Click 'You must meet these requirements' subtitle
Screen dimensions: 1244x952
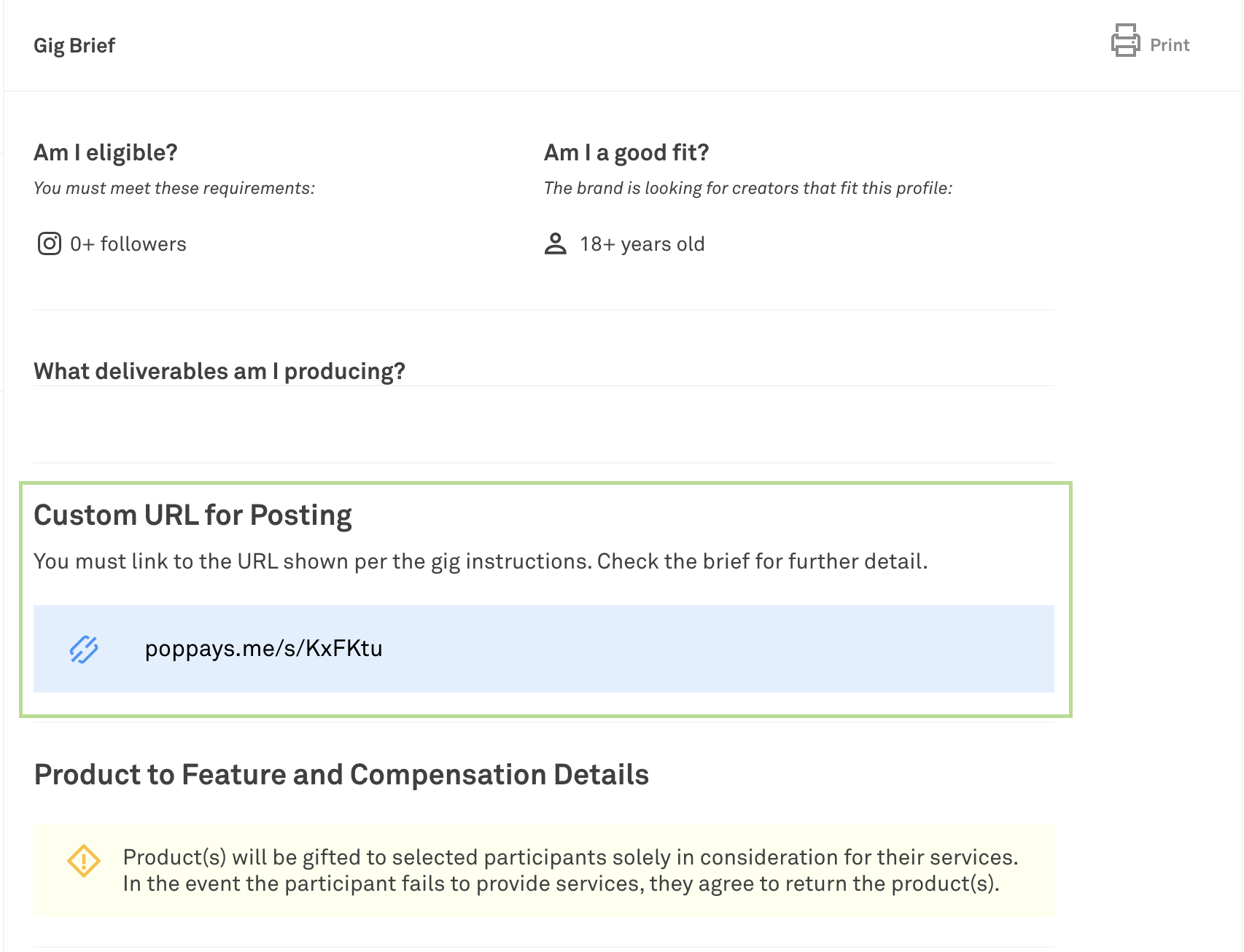click(x=174, y=188)
